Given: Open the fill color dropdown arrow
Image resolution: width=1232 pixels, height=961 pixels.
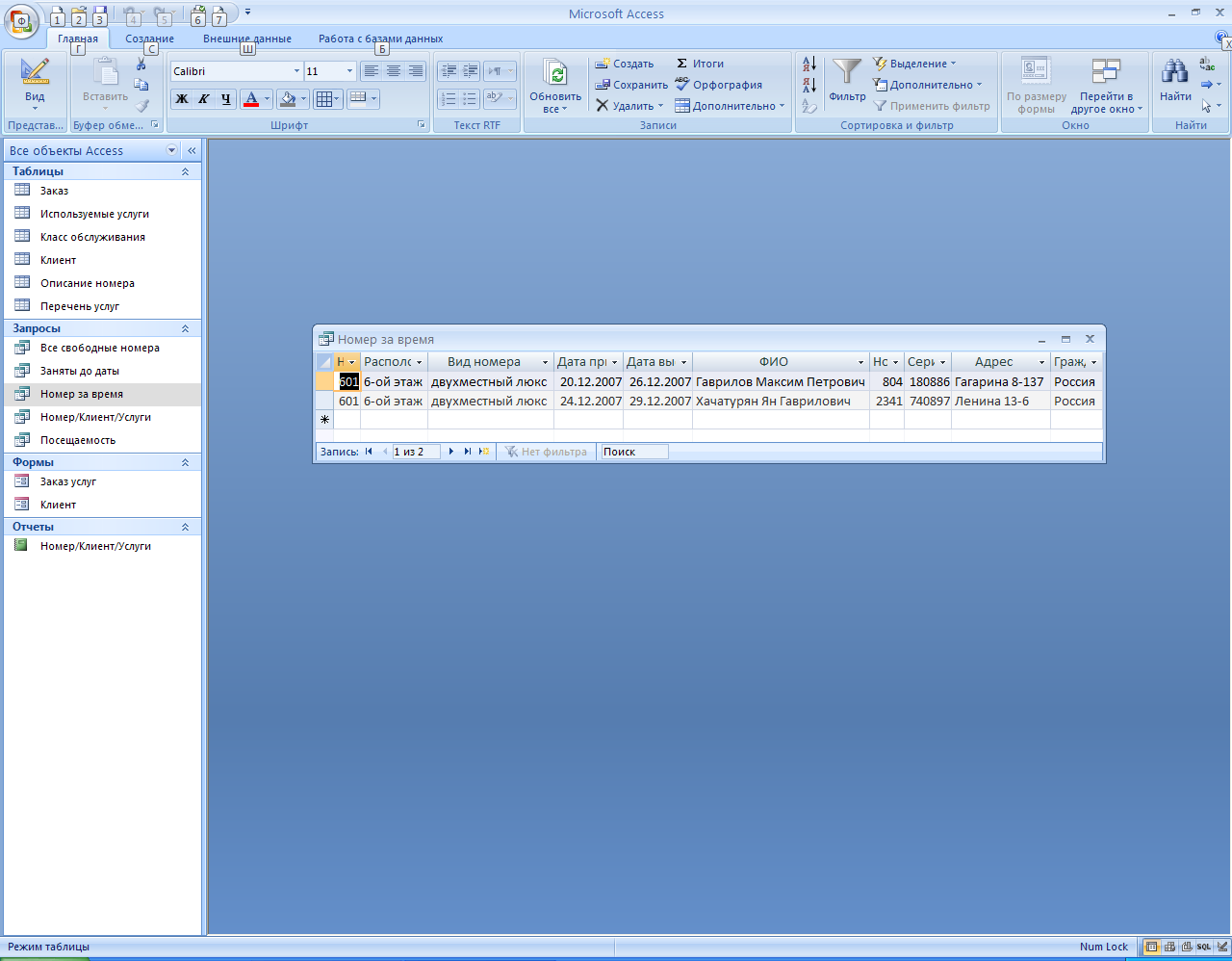Looking at the screenshot, I should [304, 99].
